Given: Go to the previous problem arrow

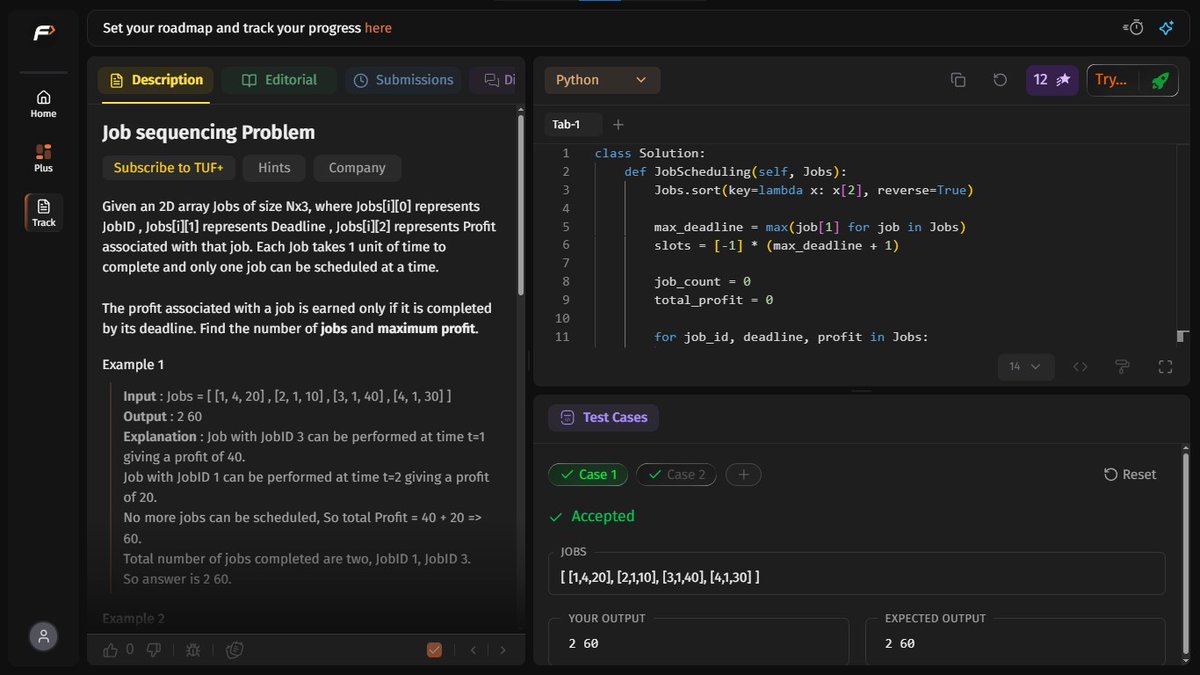Looking at the screenshot, I should click(x=473, y=650).
